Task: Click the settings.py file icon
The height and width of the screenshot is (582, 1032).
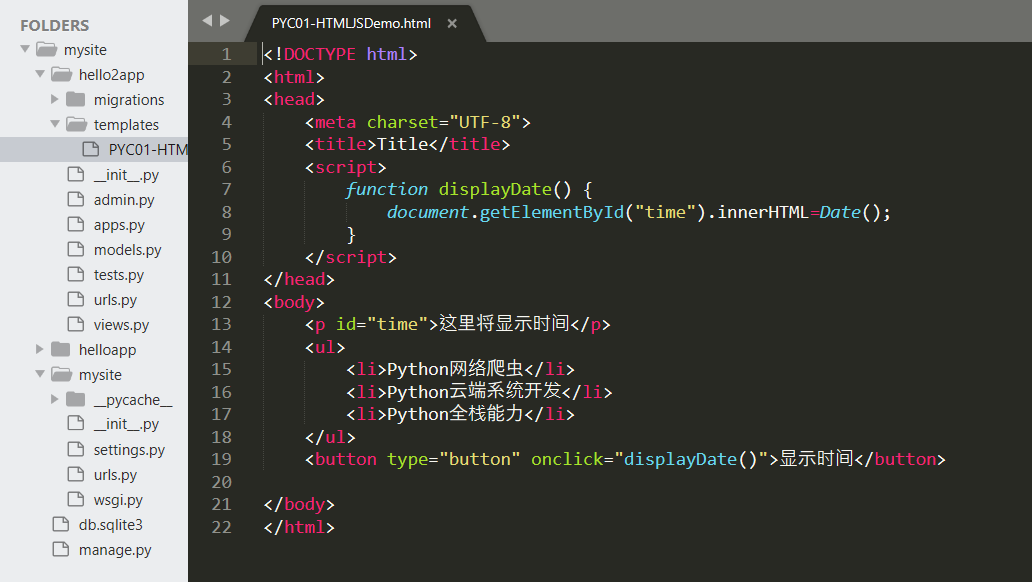Action: (x=75, y=449)
